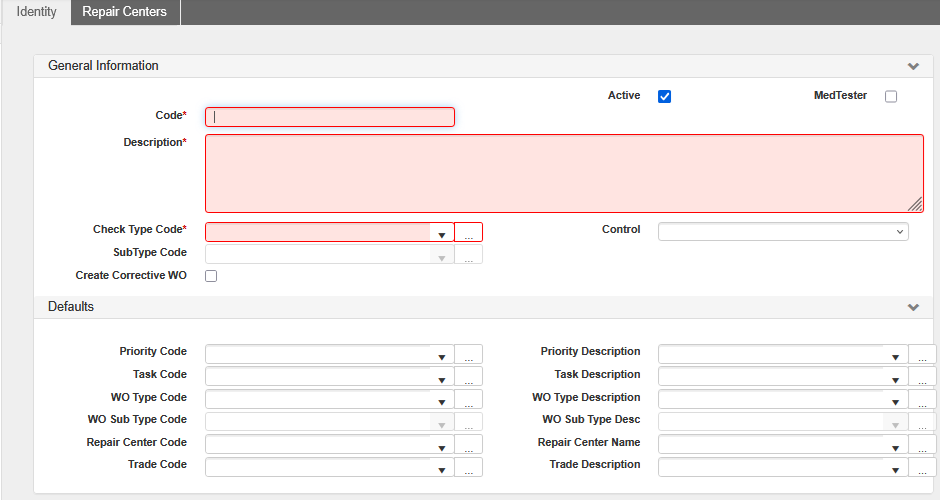Open the WO Type Code lookup button
The width and height of the screenshot is (940, 500).
pos(468,400)
